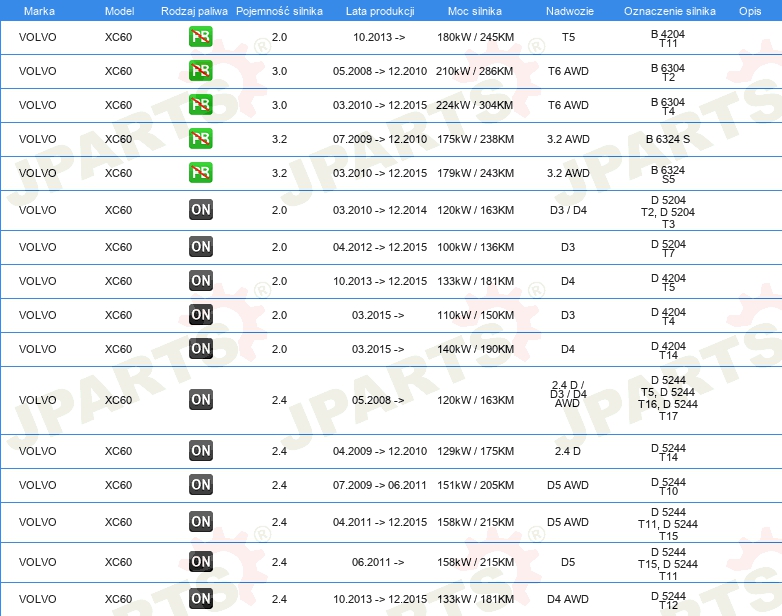Click the ON diesel icon in the 110kW / 150KM row
782x616 pixels.
(200, 314)
